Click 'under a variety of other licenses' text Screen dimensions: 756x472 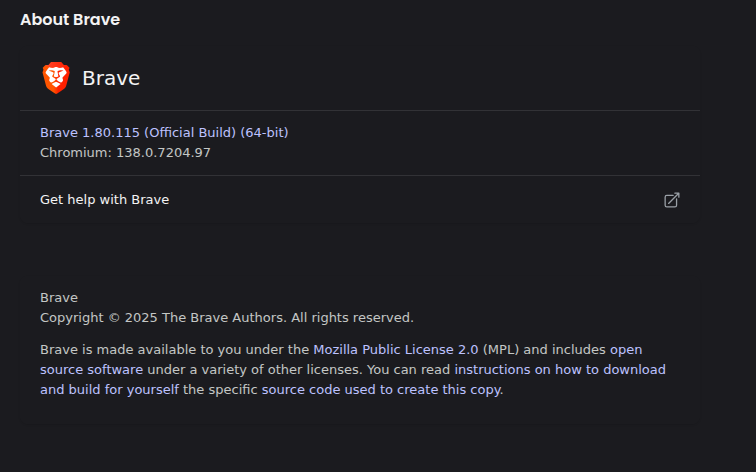point(254,370)
